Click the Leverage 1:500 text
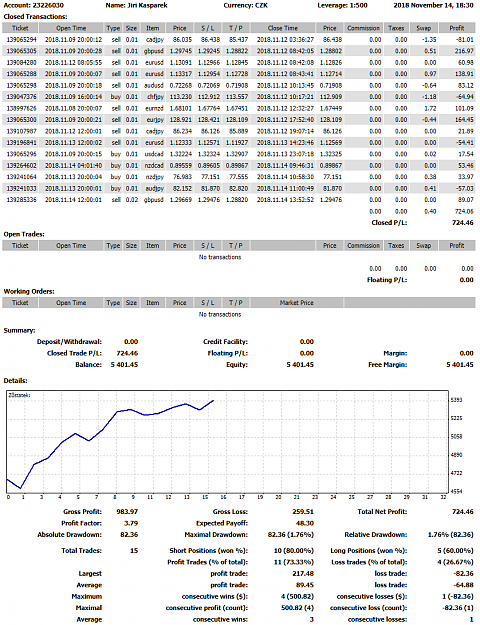The width and height of the screenshot is (480, 625). coord(342,6)
